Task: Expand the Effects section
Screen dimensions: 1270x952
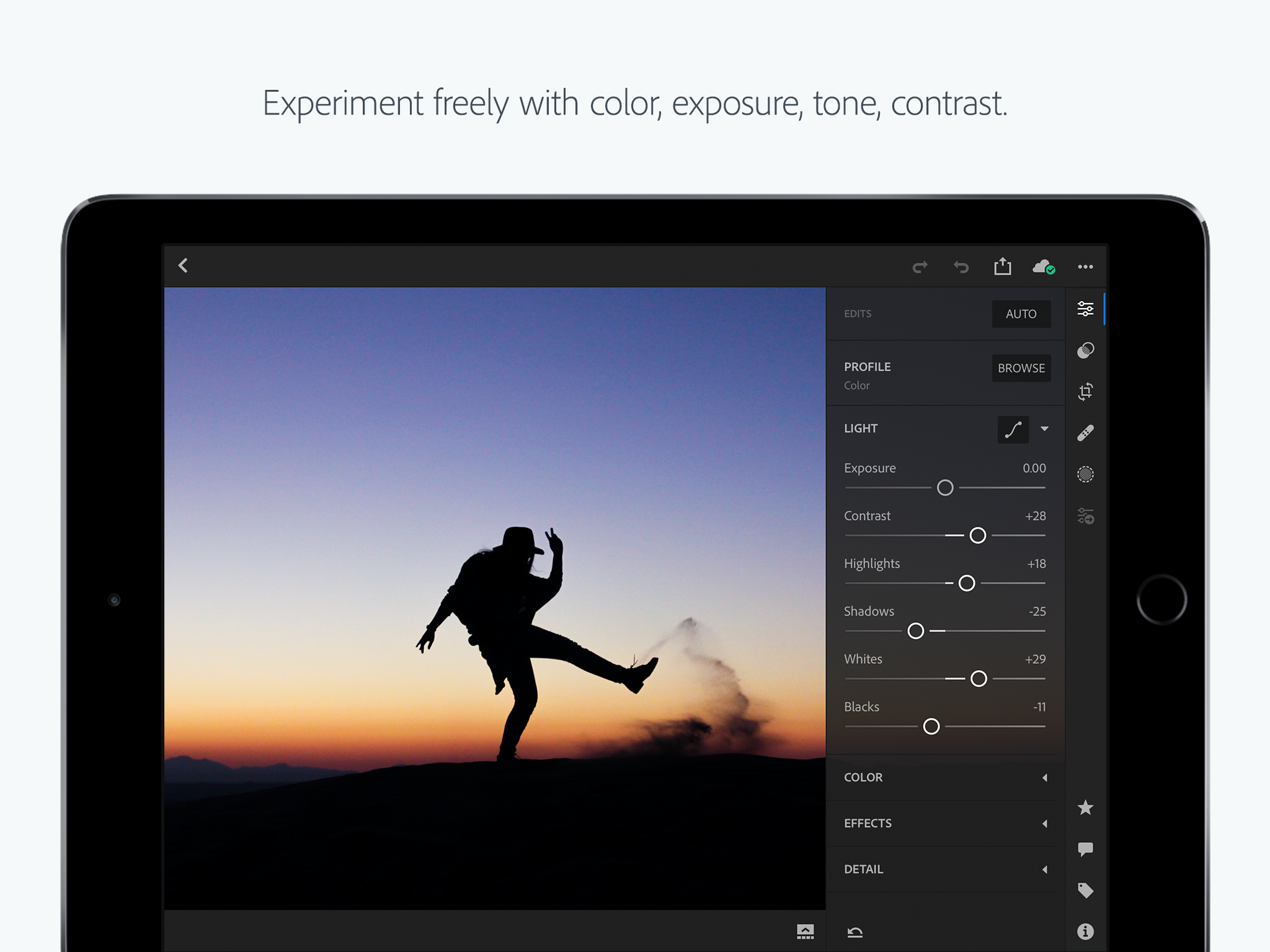Action: pos(945,823)
